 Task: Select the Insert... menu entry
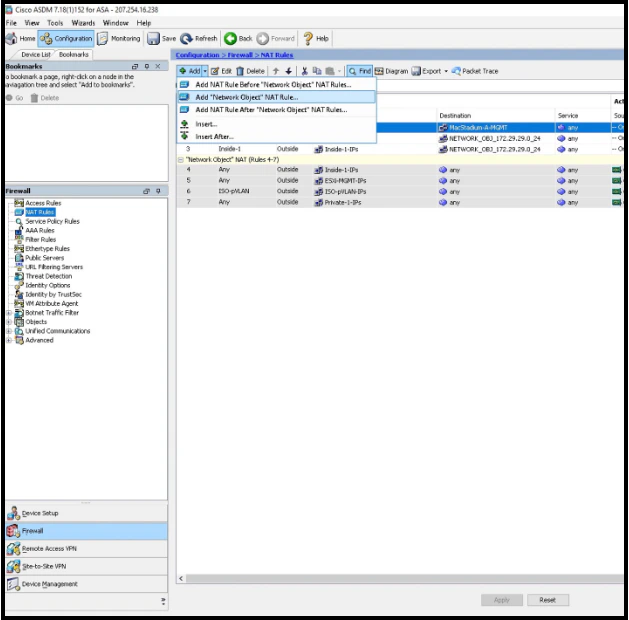point(276,124)
